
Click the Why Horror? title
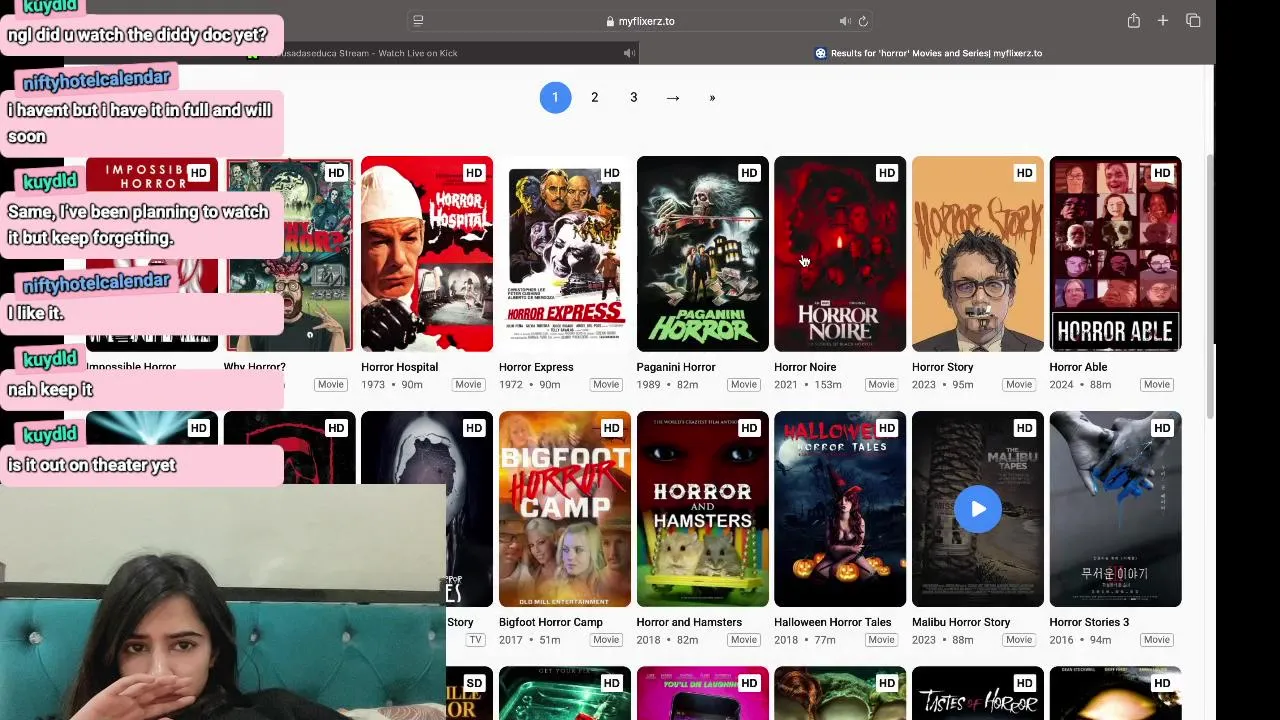tap(254, 367)
